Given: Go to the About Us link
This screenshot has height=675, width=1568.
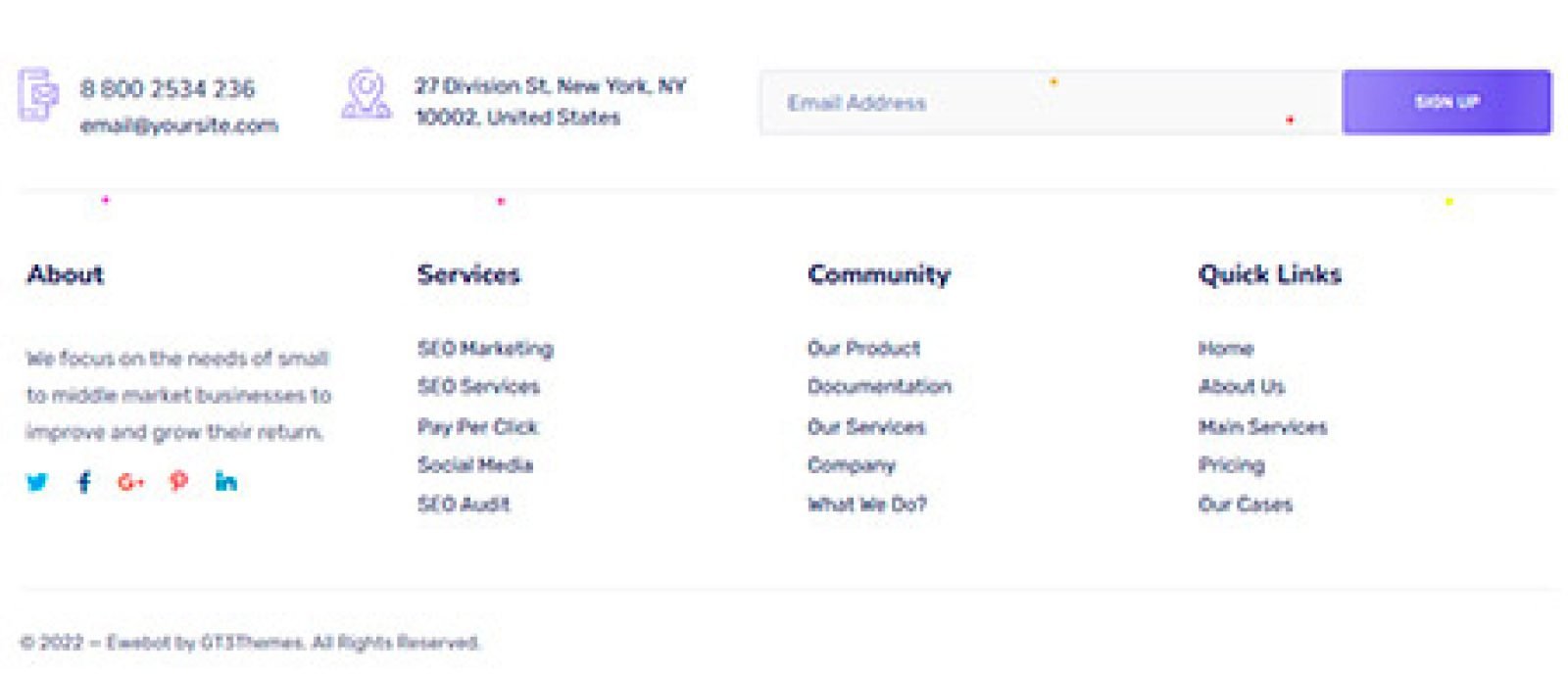Looking at the screenshot, I should pos(1241,386).
